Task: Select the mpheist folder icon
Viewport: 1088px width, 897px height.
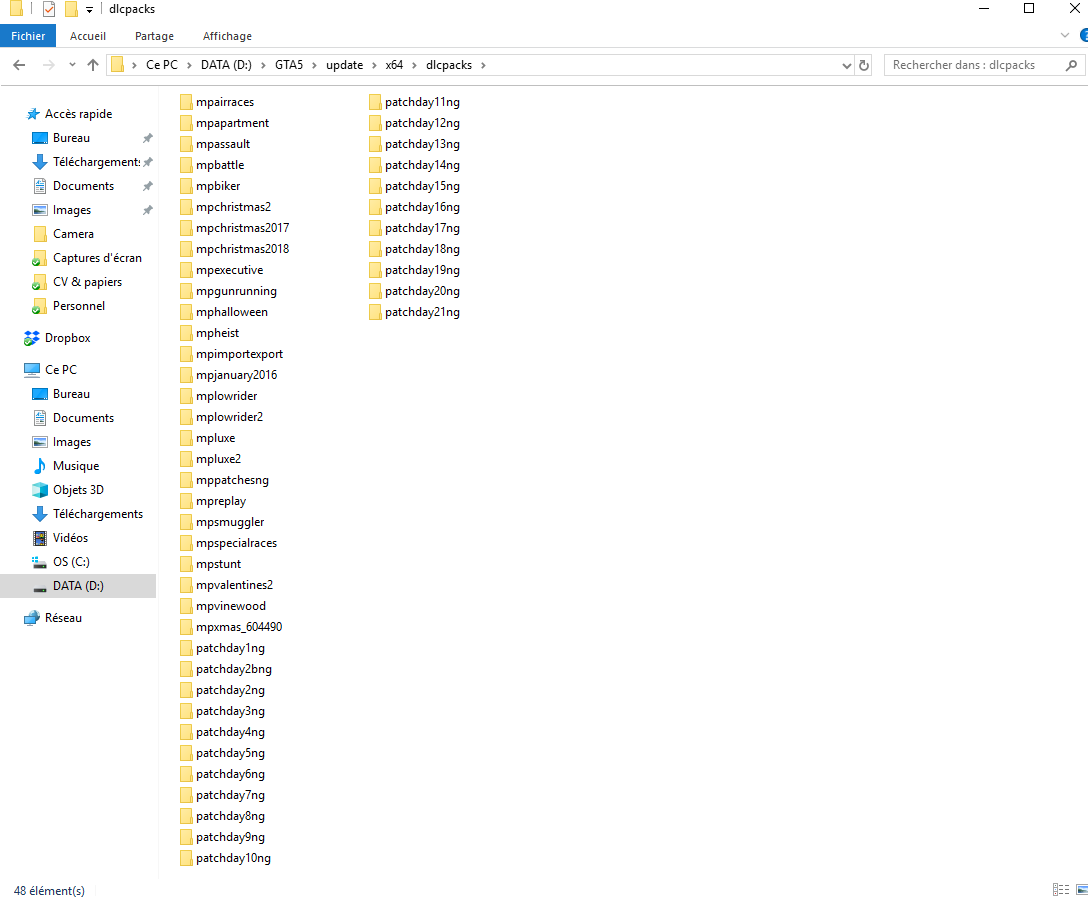Action: tap(185, 334)
